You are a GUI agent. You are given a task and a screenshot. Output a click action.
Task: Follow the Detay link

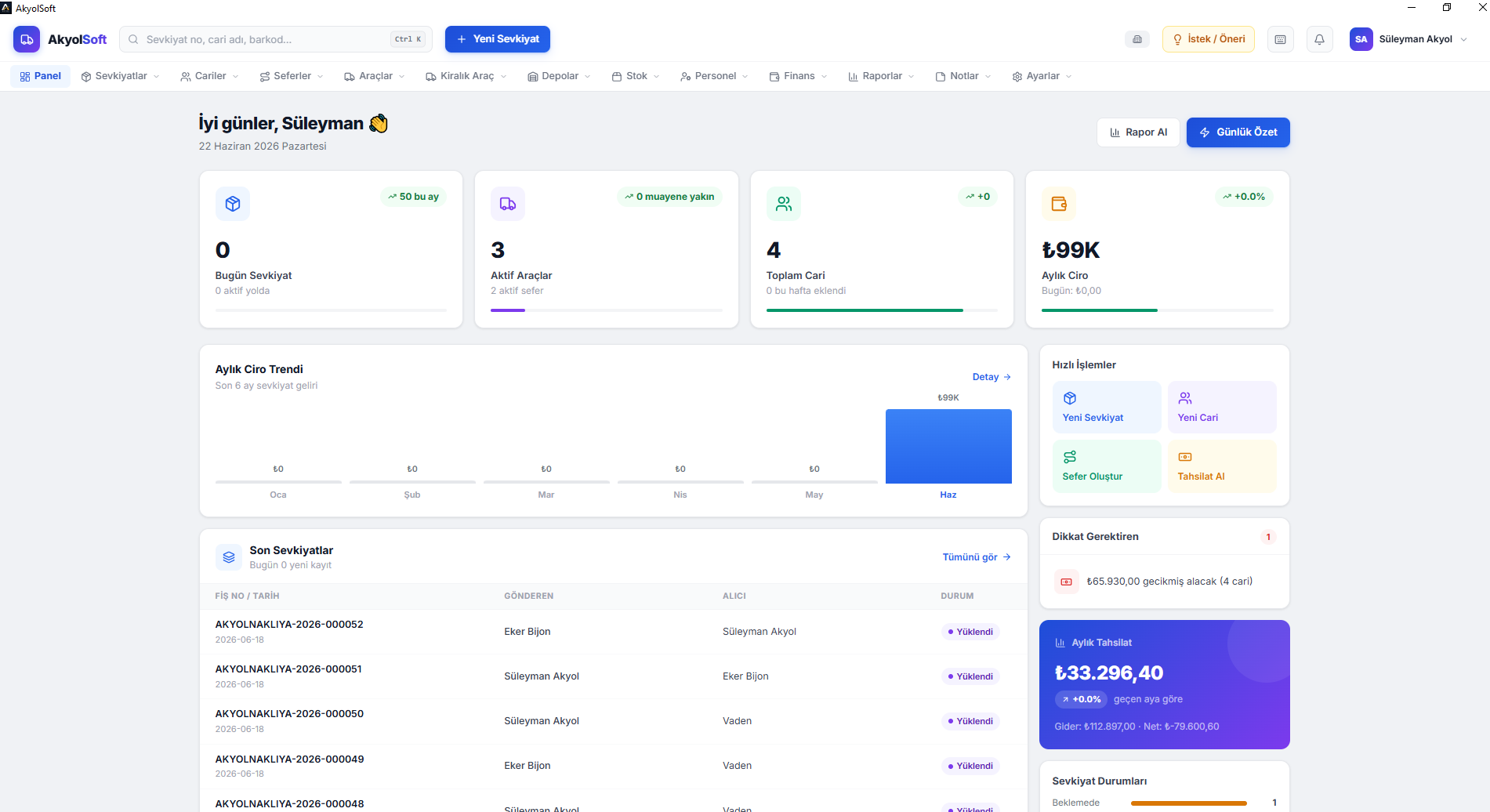coord(992,377)
